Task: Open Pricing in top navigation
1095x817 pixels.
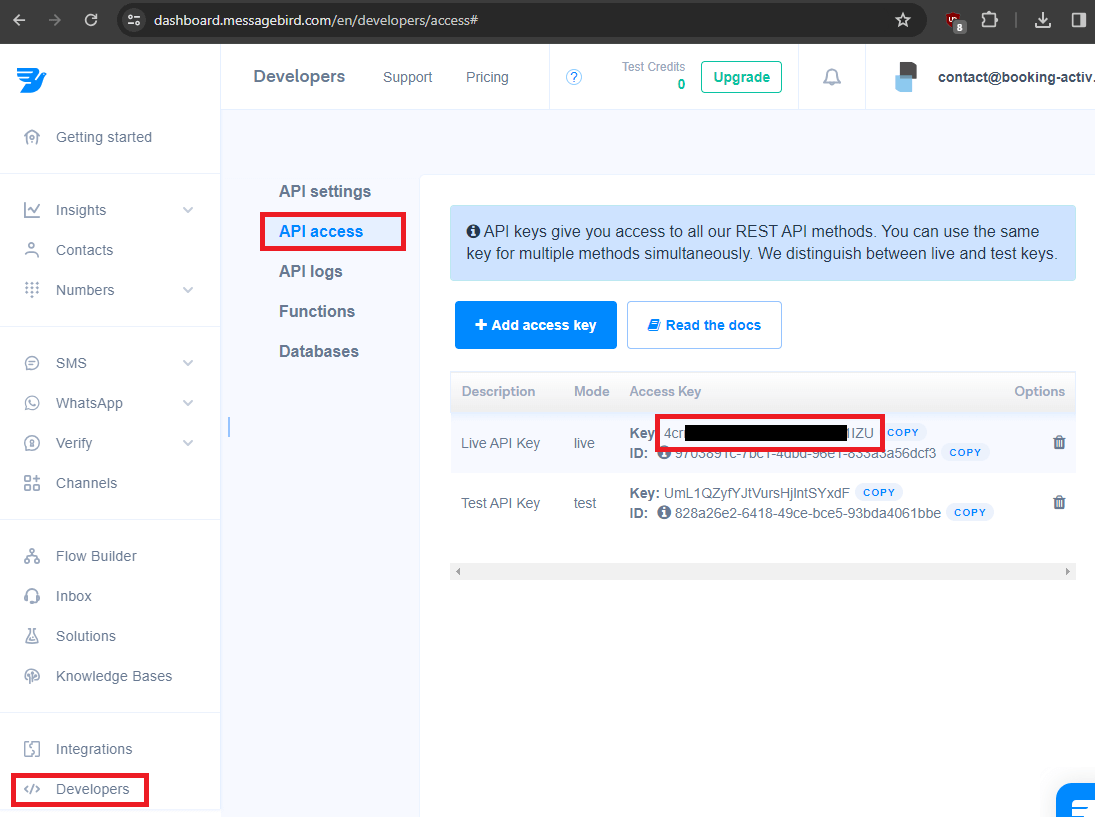Action: pyautogui.click(x=487, y=77)
